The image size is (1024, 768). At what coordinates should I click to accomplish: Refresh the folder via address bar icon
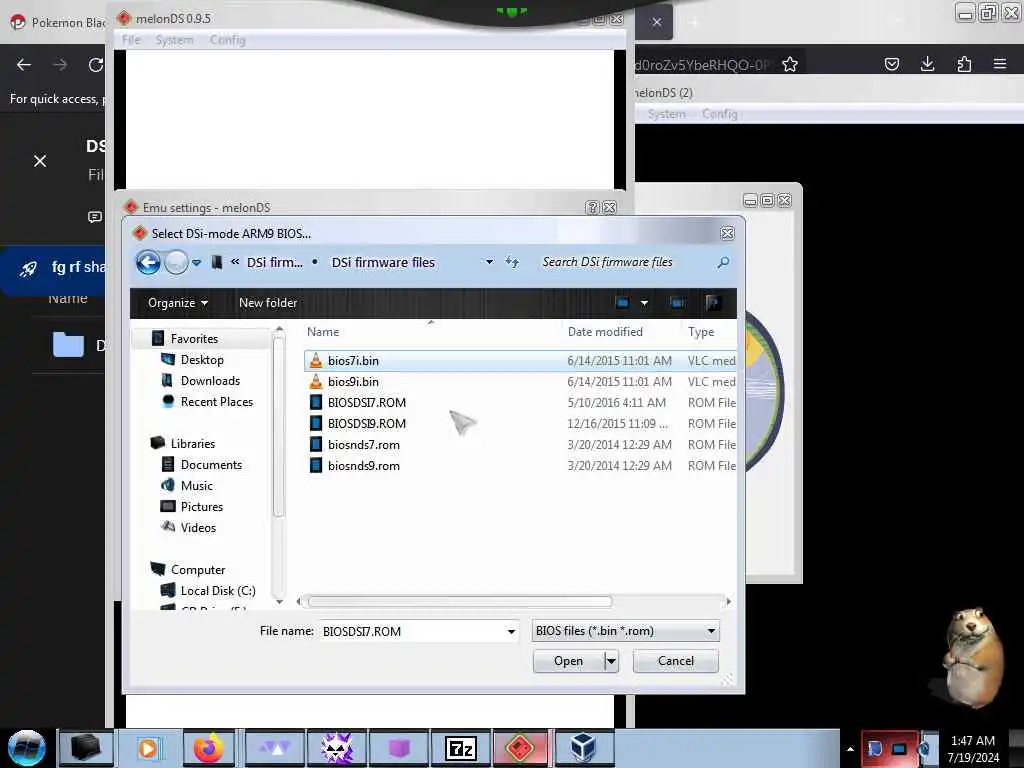click(512, 263)
